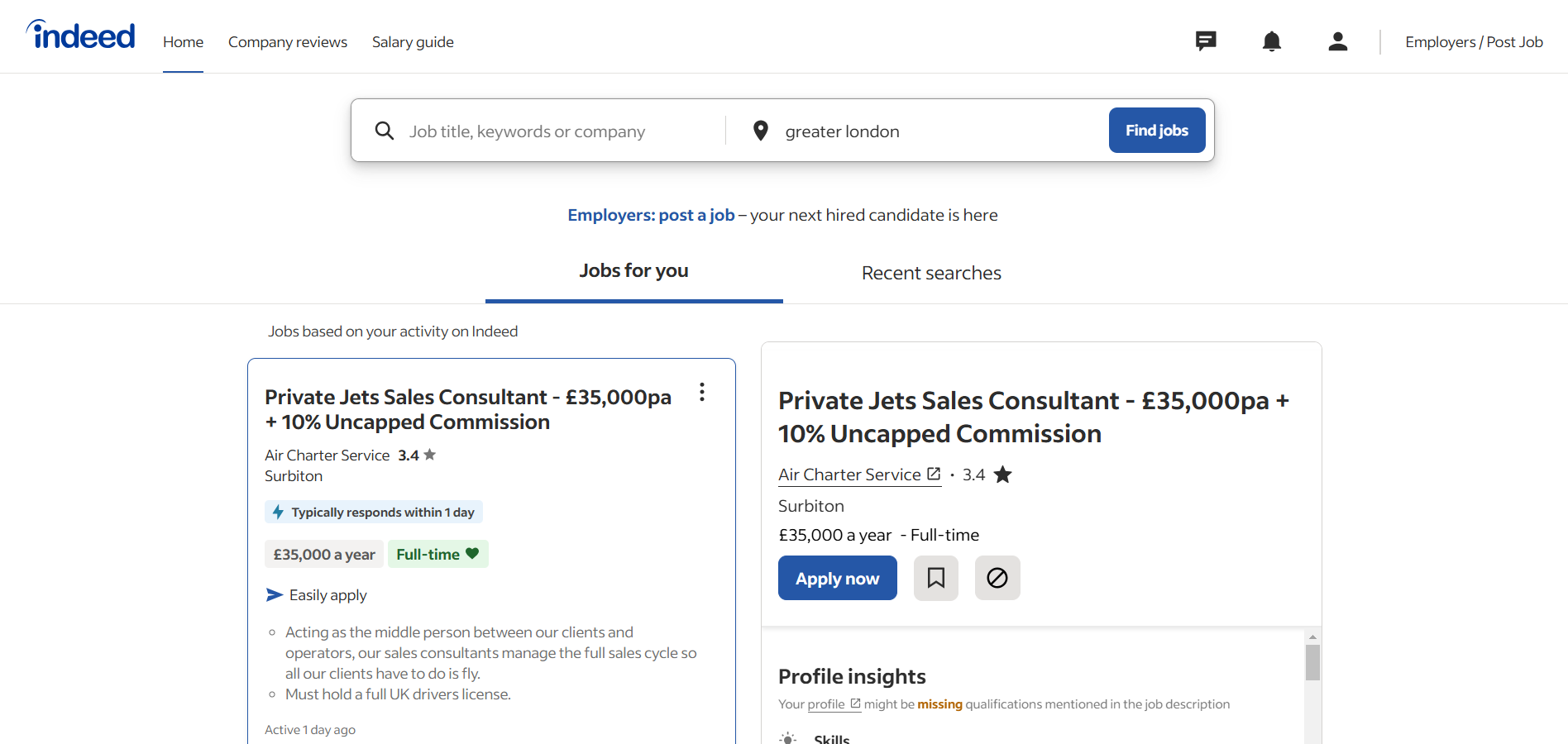Select Jobs for you tab
This screenshot has width=1568, height=744.
pos(634,271)
